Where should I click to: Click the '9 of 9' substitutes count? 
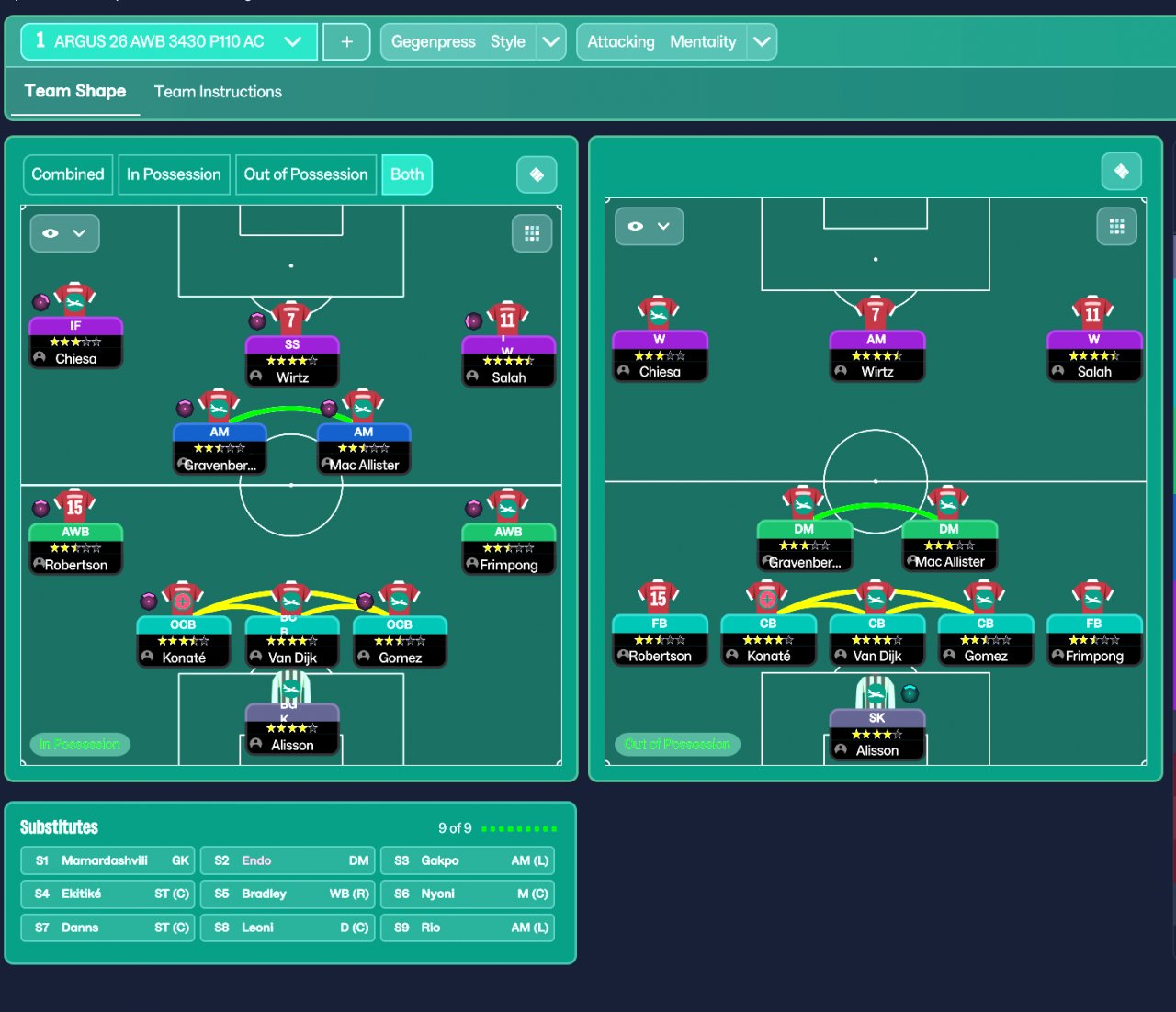455,828
